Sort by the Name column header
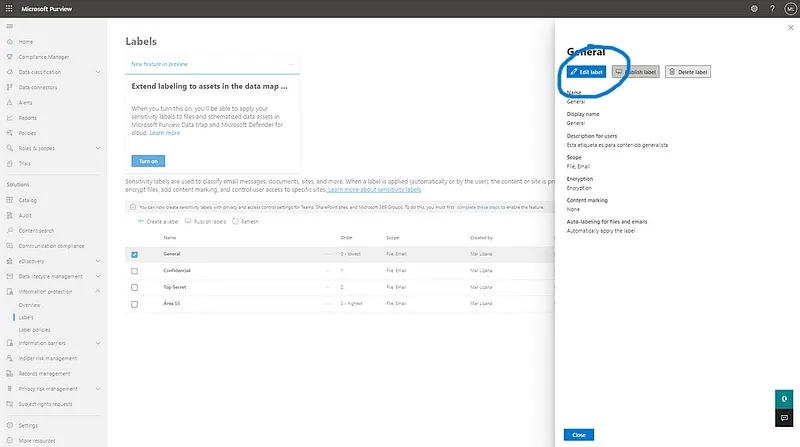 coord(169,238)
